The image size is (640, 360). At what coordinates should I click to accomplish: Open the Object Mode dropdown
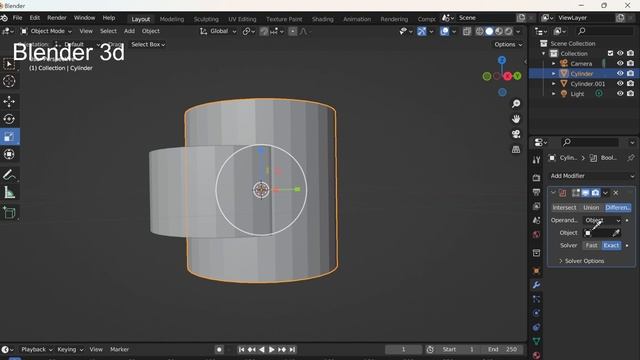tap(46, 31)
